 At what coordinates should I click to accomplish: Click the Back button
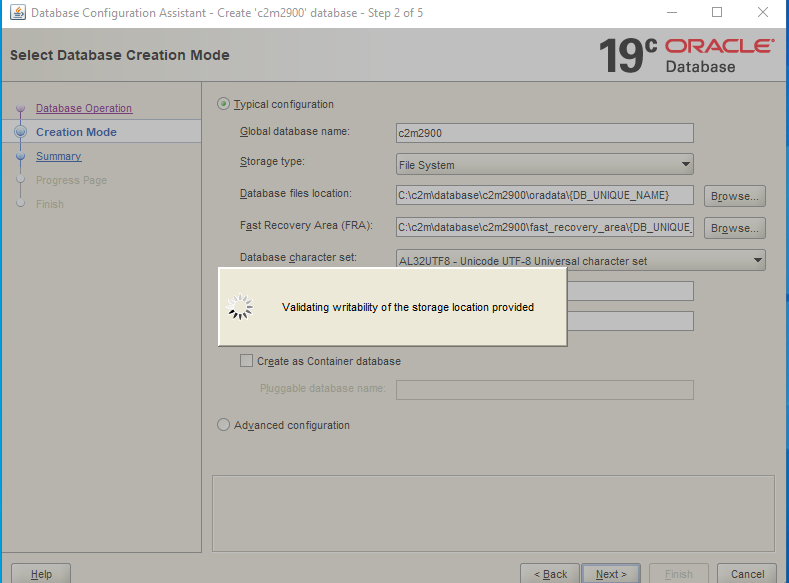pos(550,574)
